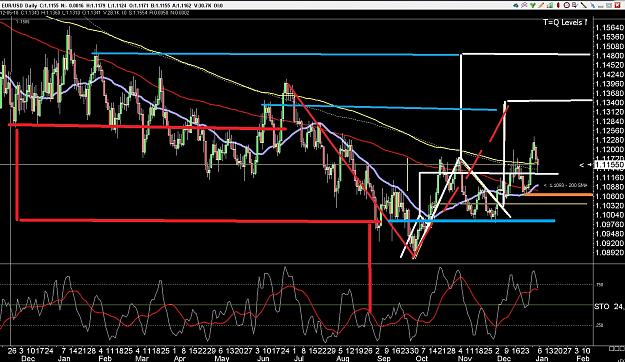Click the Jul month label on time axis

pyautogui.click(x=299, y=358)
